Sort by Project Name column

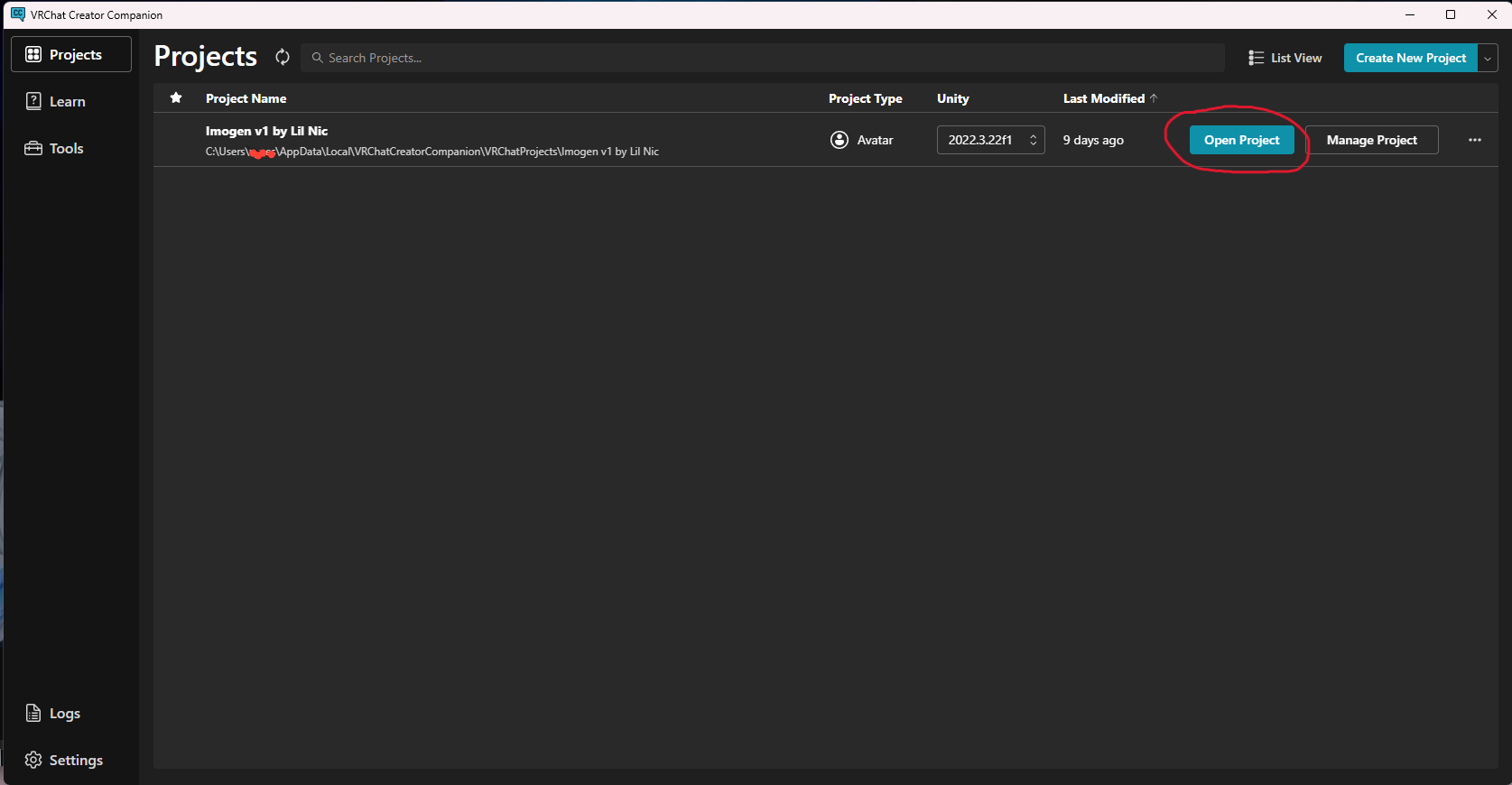point(246,98)
